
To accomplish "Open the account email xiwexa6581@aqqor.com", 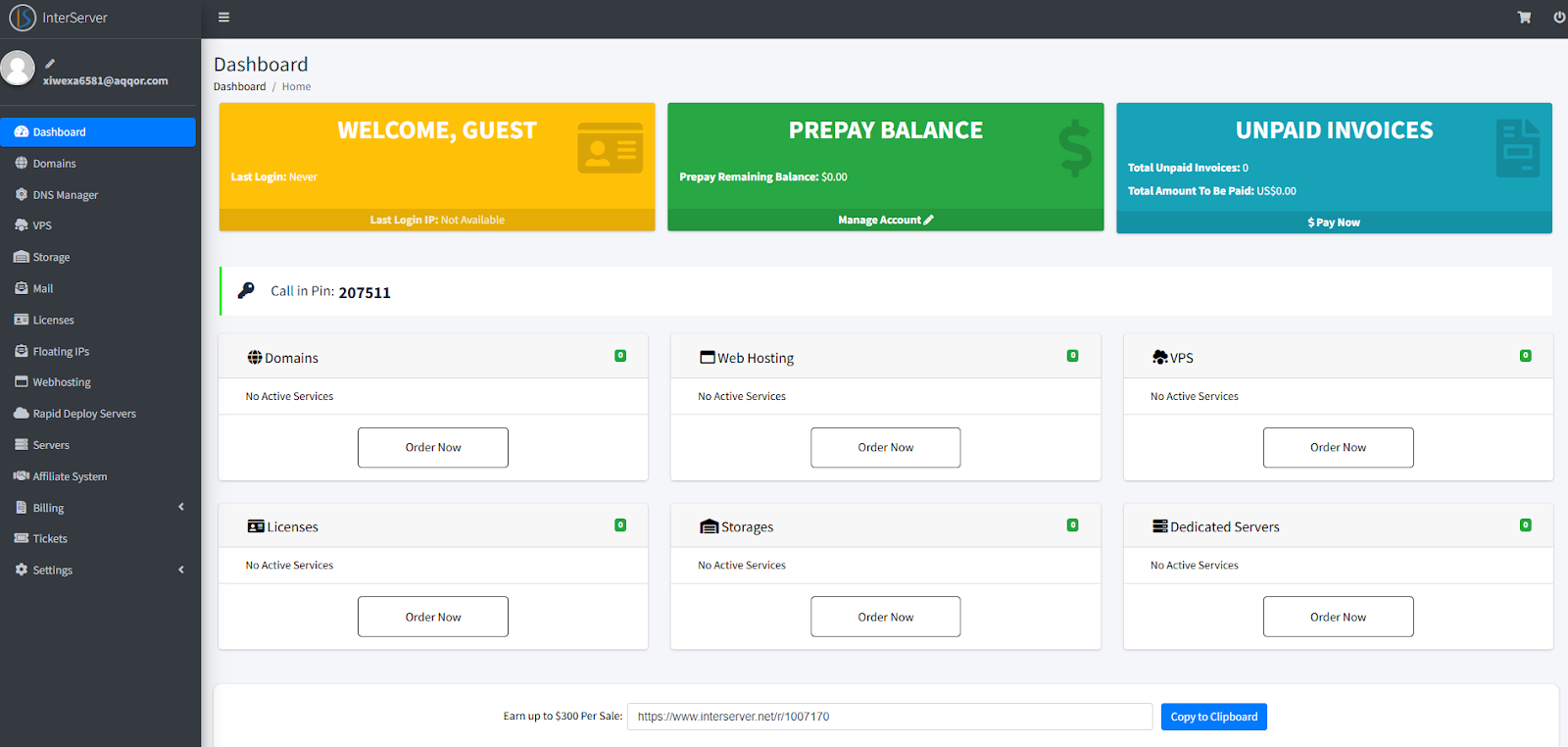I will coord(106,80).
